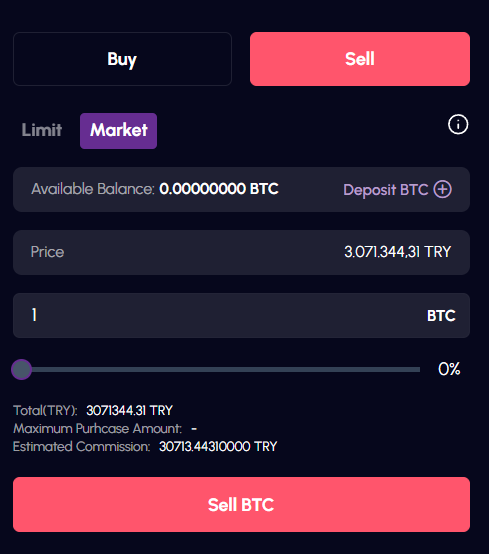This screenshot has width=489, height=554.
Task: Switch to the Limit order tab
Action: tap(42, 130)
